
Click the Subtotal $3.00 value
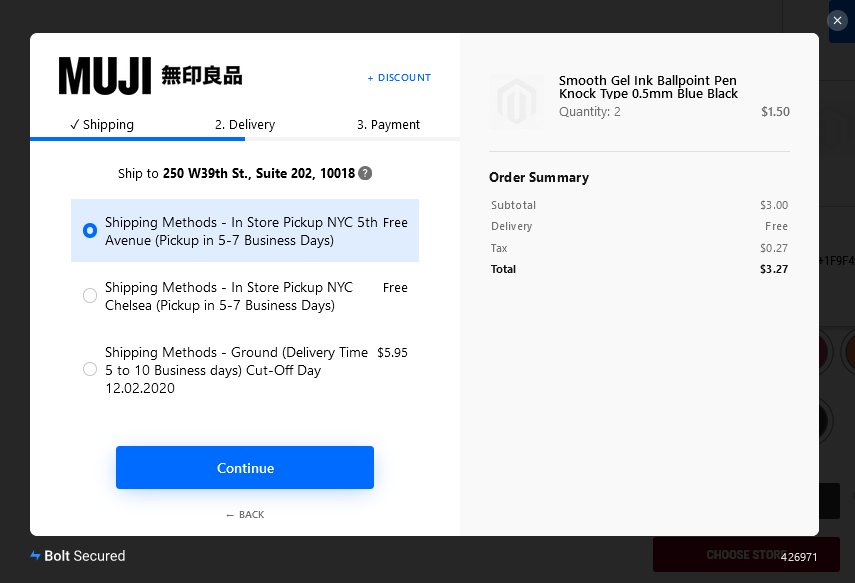click(774, 205)
